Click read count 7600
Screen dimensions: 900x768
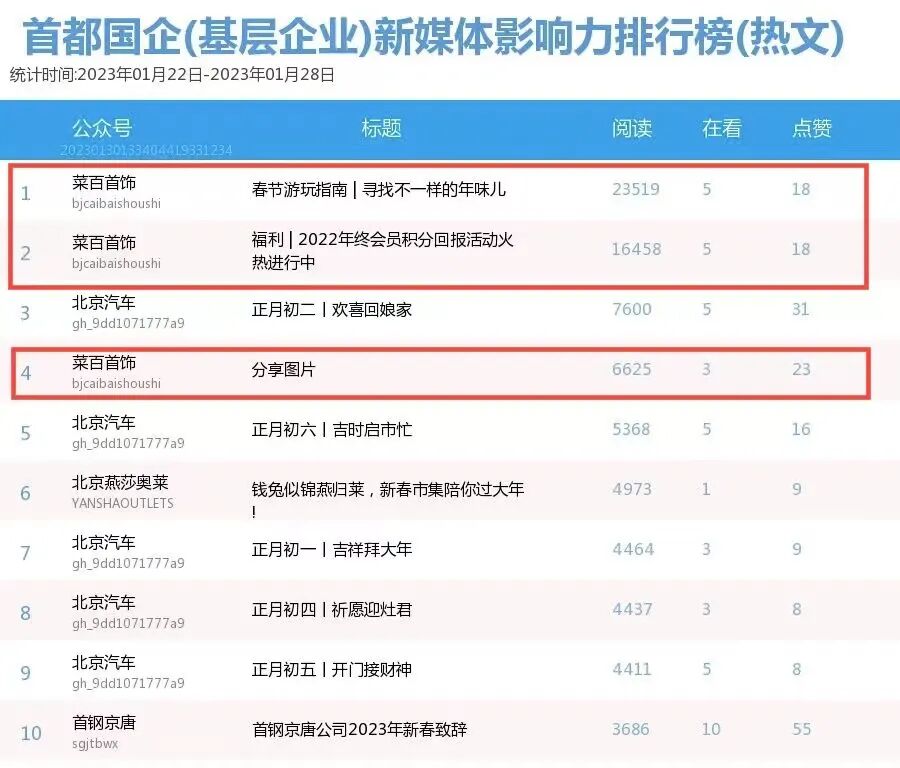[632, 309]
